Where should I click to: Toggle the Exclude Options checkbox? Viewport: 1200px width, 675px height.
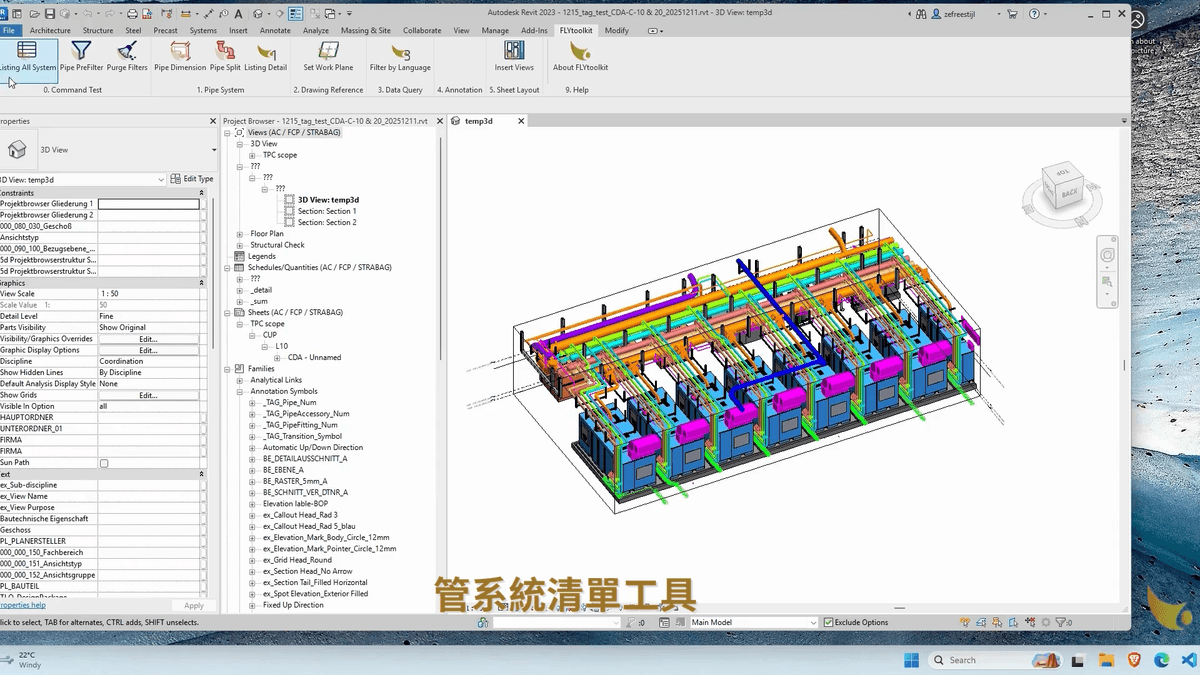pyautogui.click(x=828, y=622)
